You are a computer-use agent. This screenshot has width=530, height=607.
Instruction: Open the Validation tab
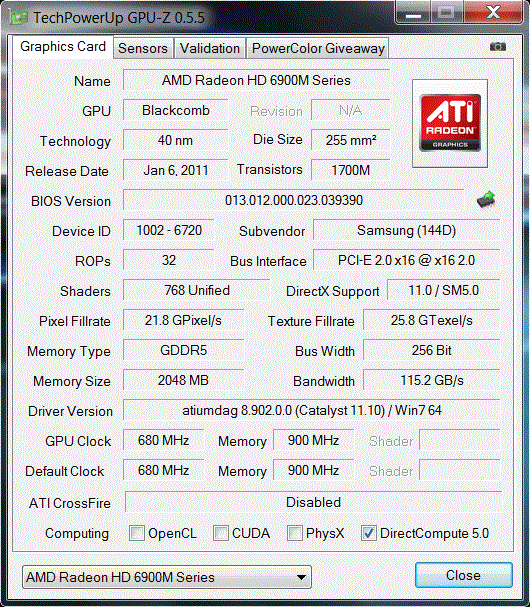[210, 48]
